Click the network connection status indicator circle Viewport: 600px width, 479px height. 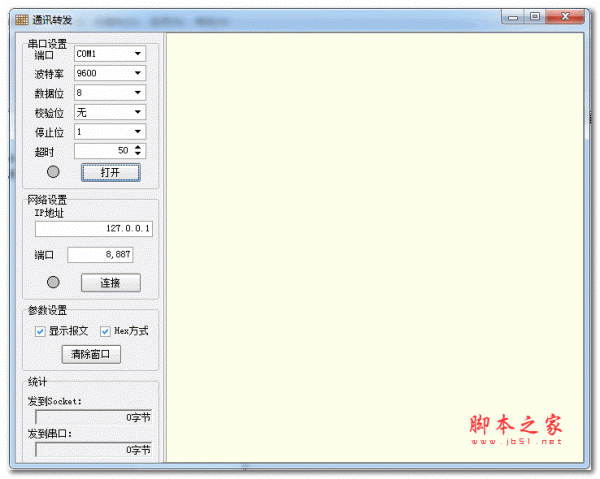coord(53,282)
